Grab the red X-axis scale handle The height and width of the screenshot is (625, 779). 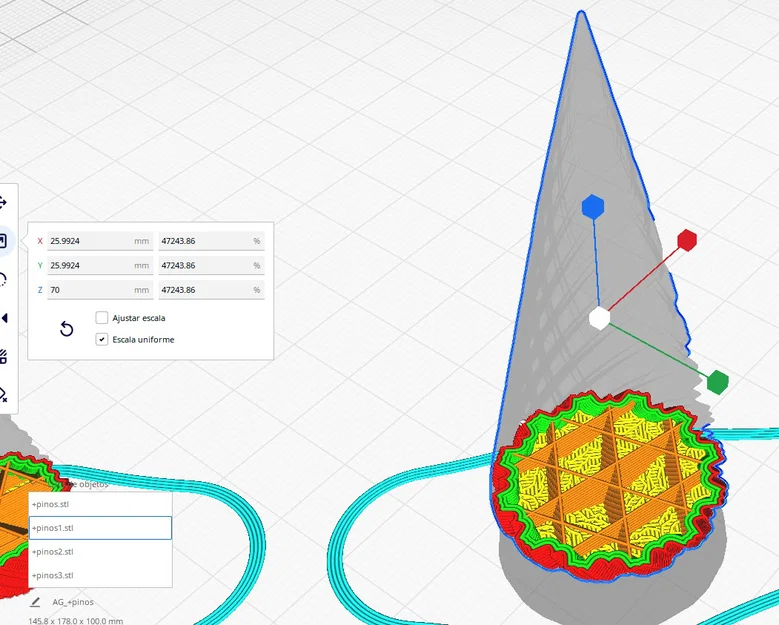tap(687, 240)
